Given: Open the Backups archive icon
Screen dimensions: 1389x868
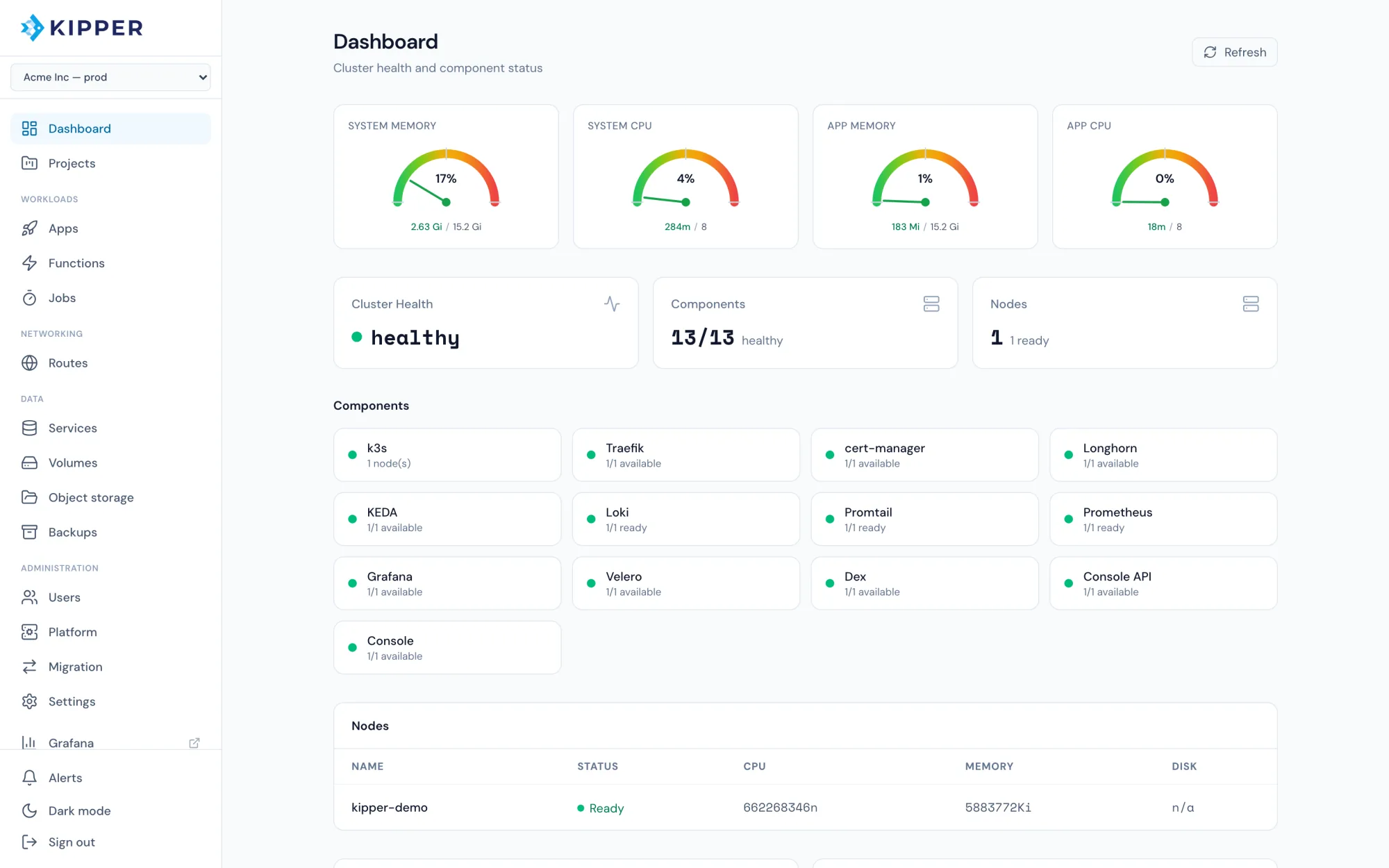Looking at the screenshot, I should (x=29, y=533).
